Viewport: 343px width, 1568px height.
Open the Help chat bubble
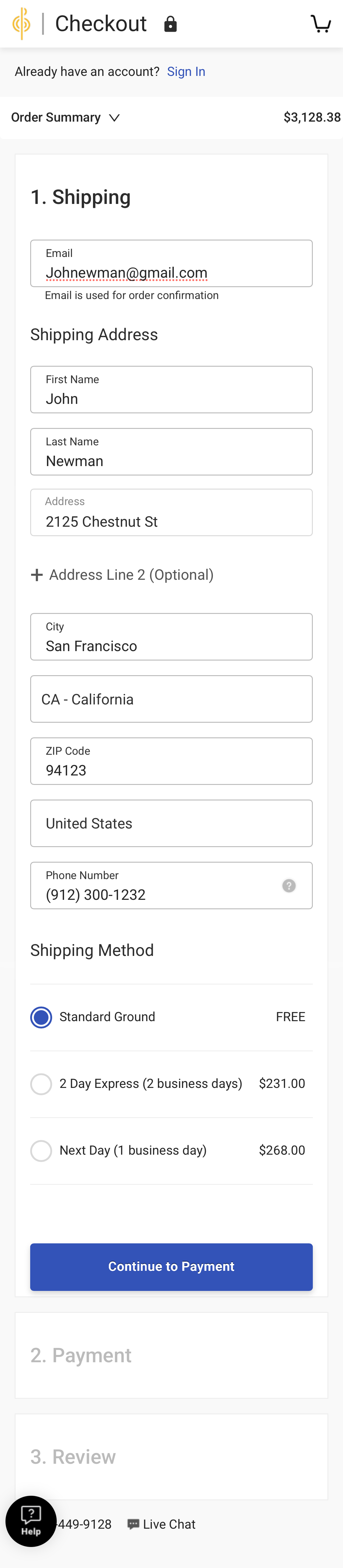click(x=31, y=1520)
